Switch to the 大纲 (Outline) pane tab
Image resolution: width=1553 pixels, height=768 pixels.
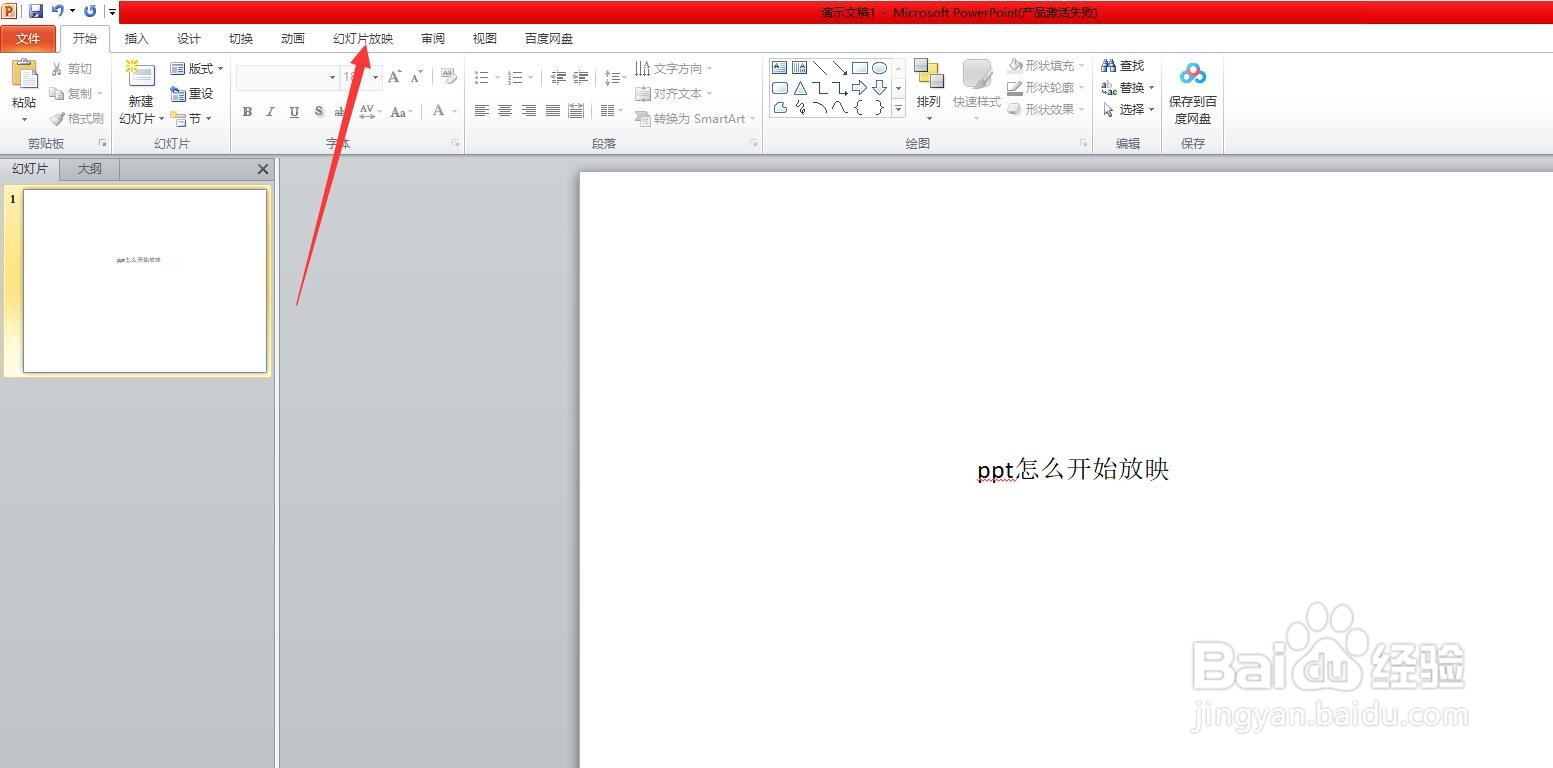pyautogui.click(x=89, y=169)
